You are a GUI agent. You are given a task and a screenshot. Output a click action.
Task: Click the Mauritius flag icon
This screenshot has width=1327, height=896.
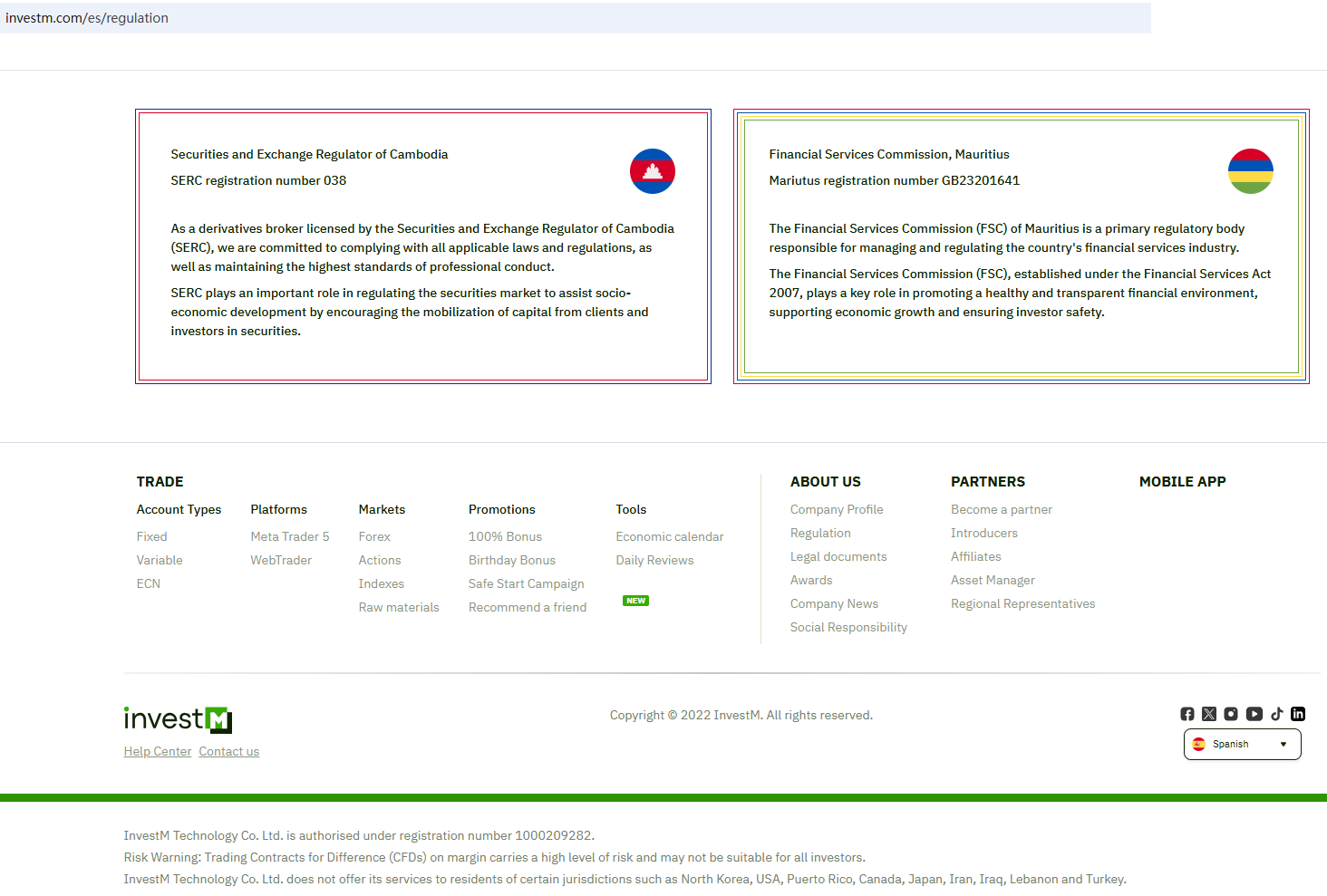(1251, 171)
